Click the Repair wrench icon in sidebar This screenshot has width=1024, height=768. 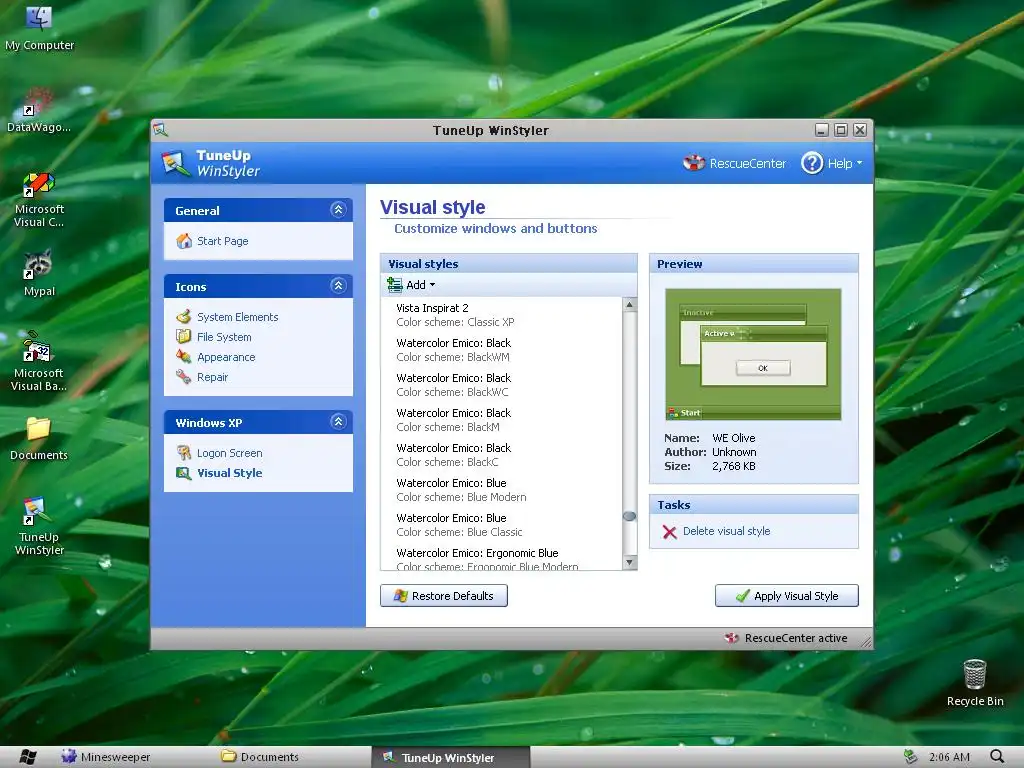[x=184, y=377]
